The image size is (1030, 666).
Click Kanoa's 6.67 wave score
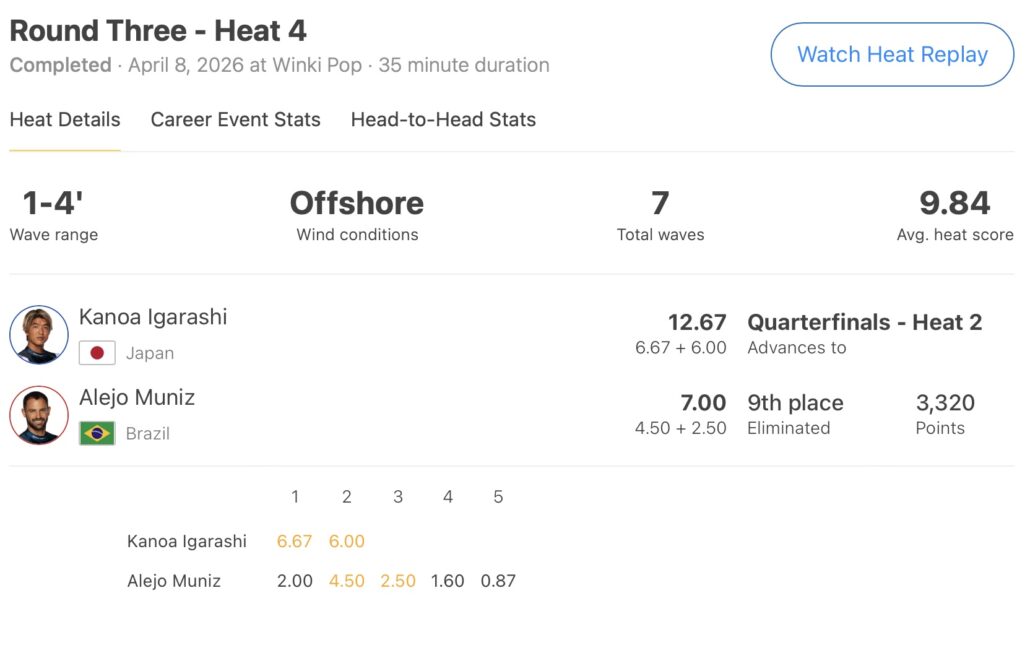pyautogui.click(x=295, y=541)
